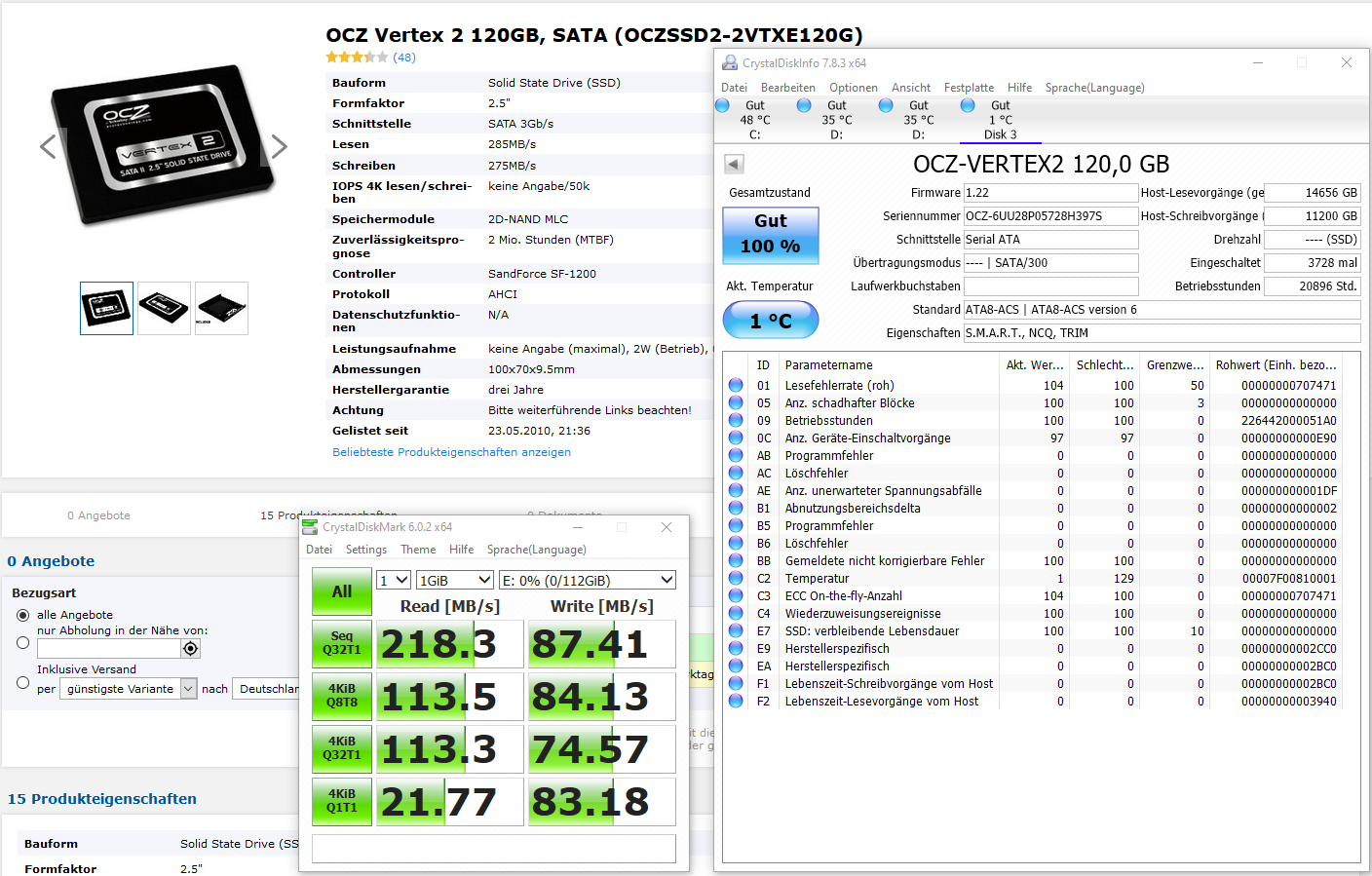The width and height of the screenshot is (1372, 876).
Task: Select the 'alle Angebote' radio button
Action: [21, 614]
